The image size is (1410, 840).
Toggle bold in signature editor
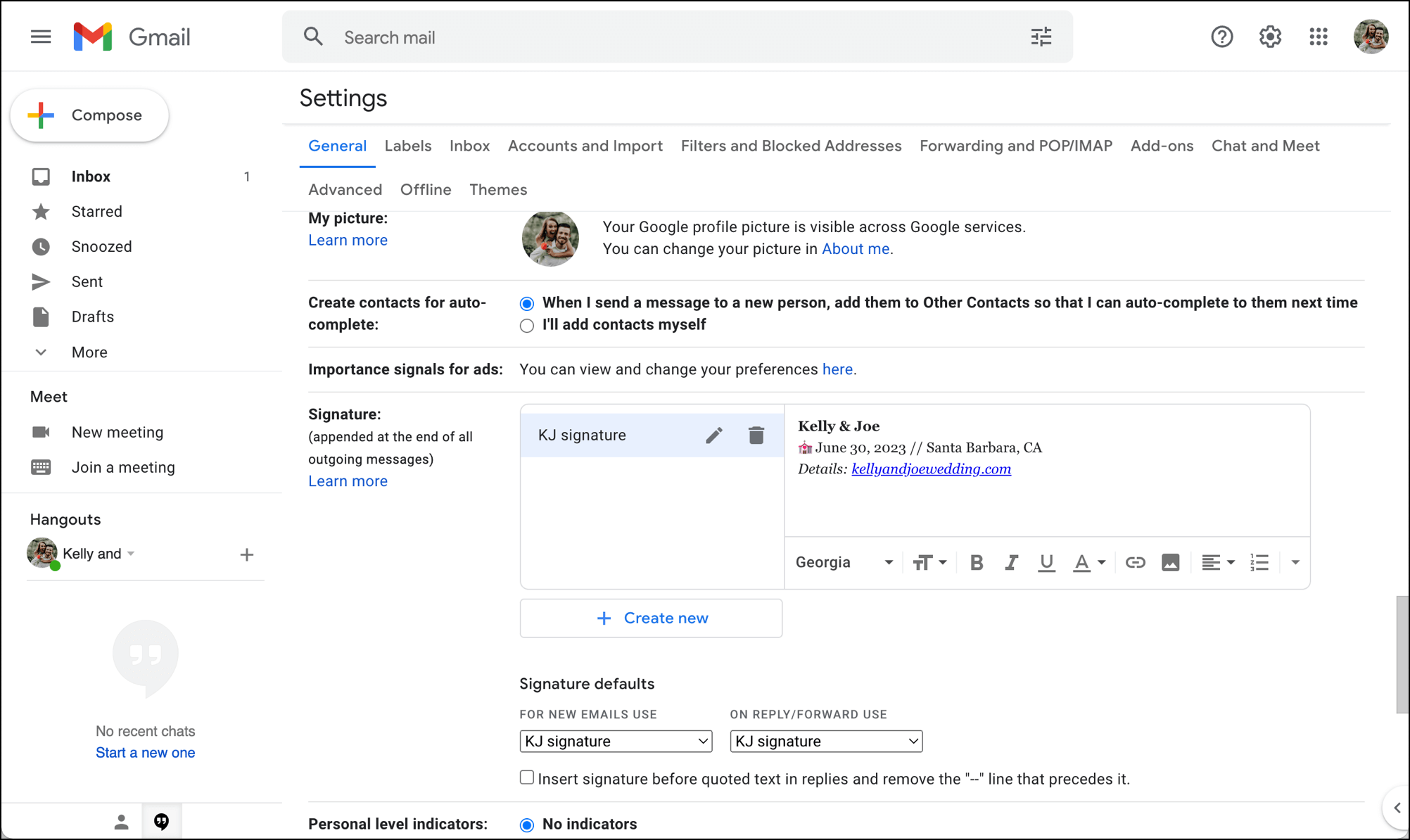(977, 562)
